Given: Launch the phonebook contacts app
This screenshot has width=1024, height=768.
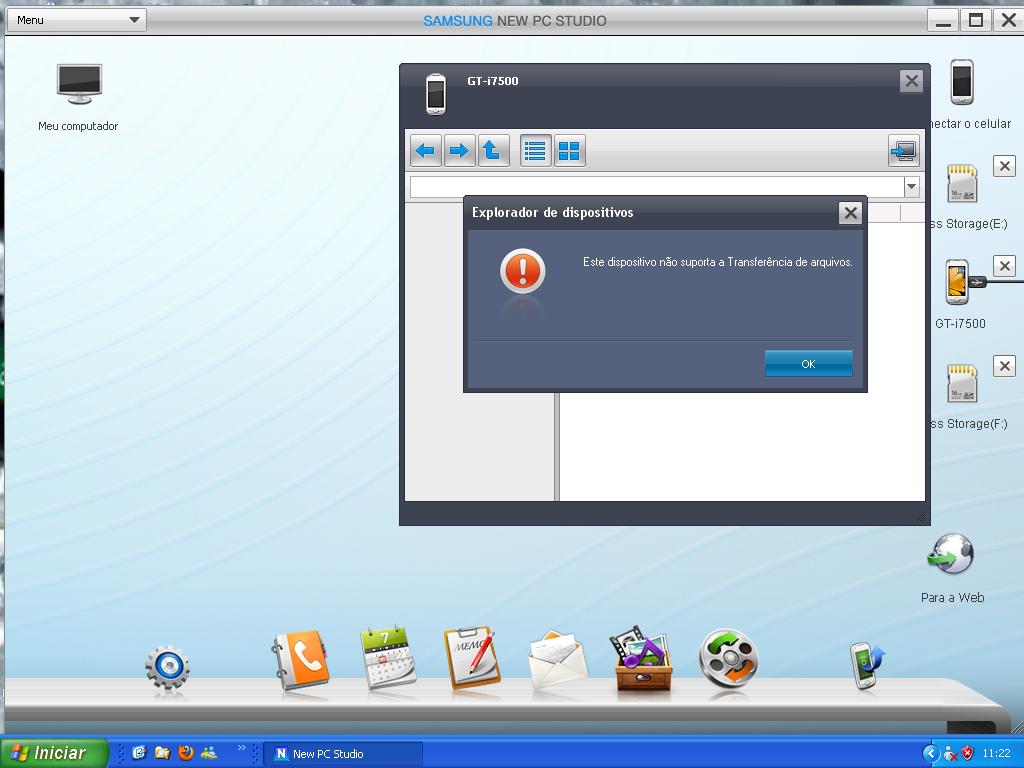Looking at the screenshot, I should 300,660.
